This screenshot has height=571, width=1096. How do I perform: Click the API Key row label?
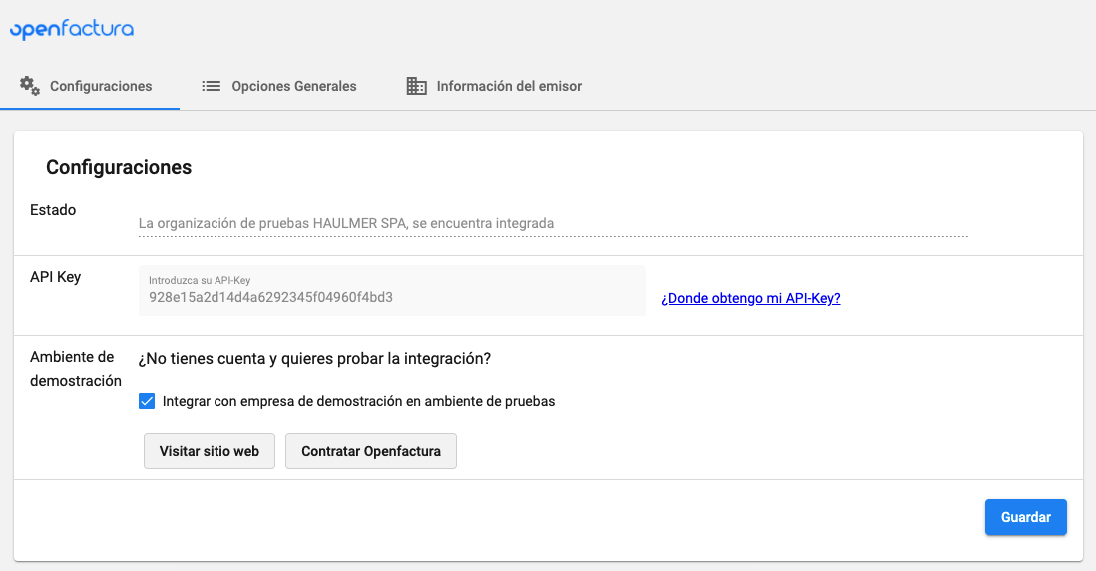(x=55, y=277)
